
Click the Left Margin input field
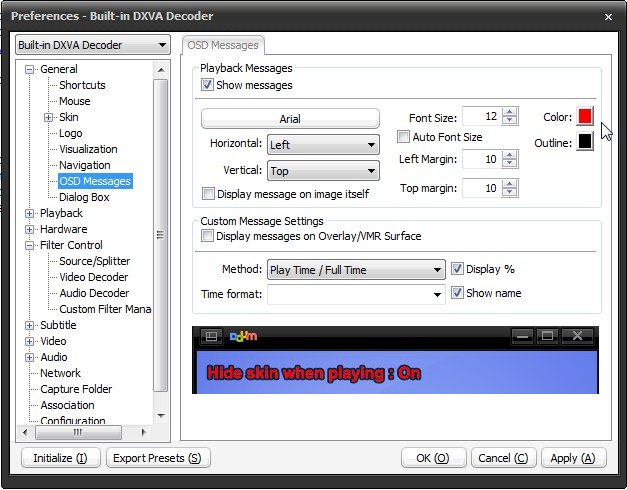click(x=482, y=159)
